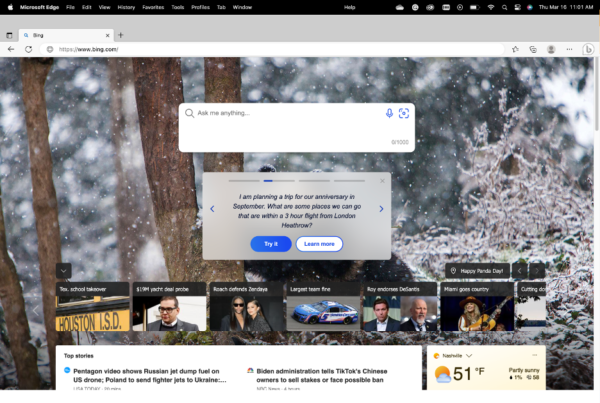
Task: Open the History menu
Action: click(x=126, y=7)
